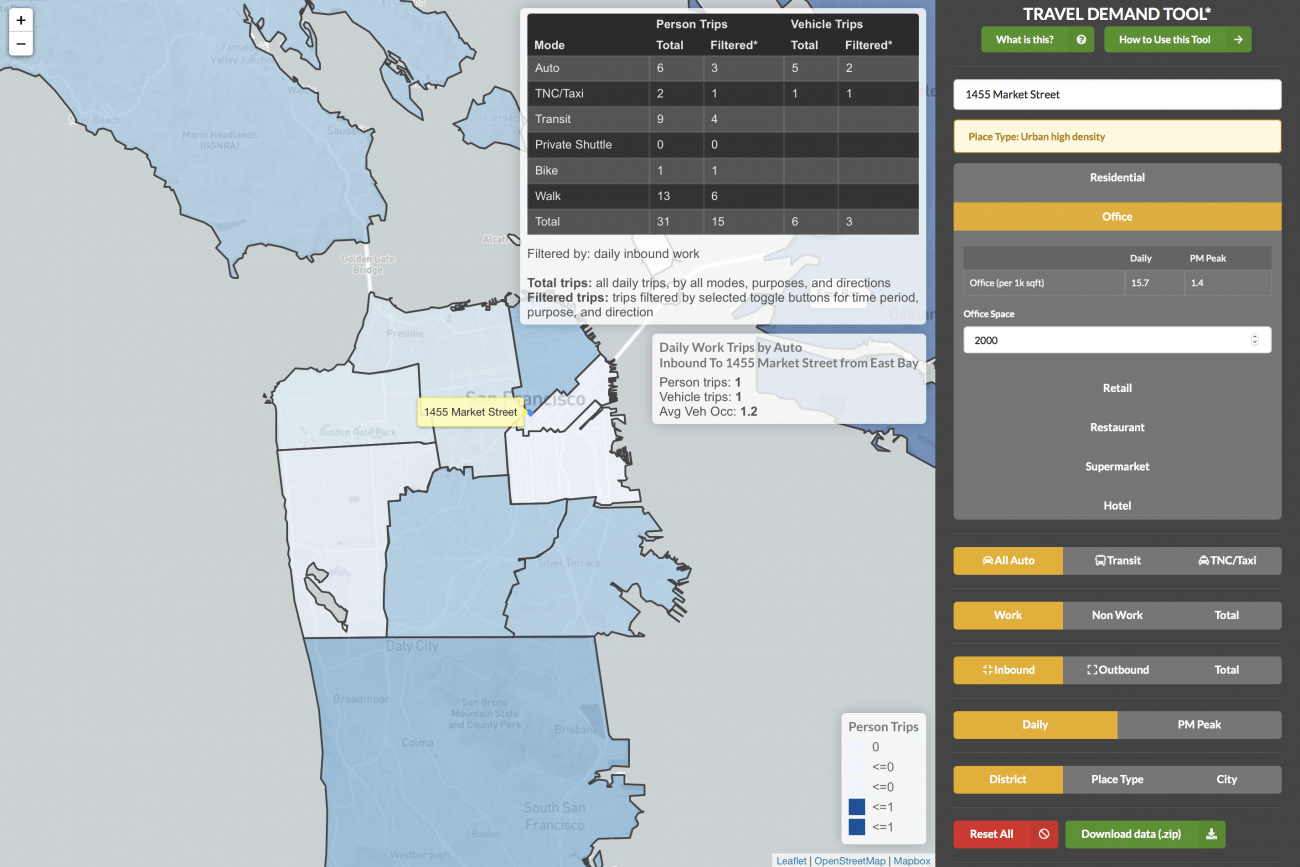The height and width of the screenshot is (867, 1300).
Task: Open the OpenStreetMap attribution link
Action: click(849, 860)
